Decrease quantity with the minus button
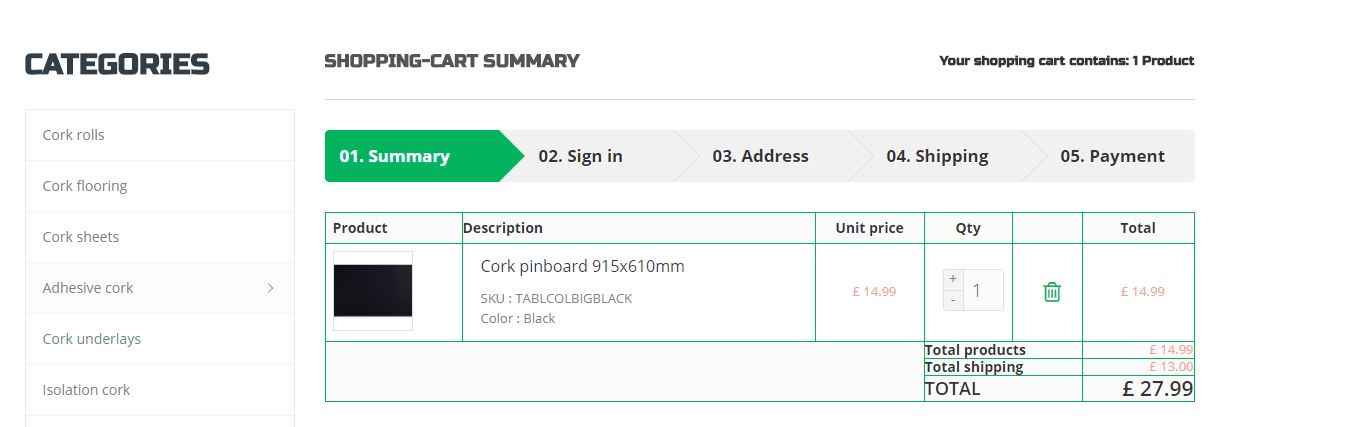This screenshot has height=427, width=1351. click(x=953, y=300)
